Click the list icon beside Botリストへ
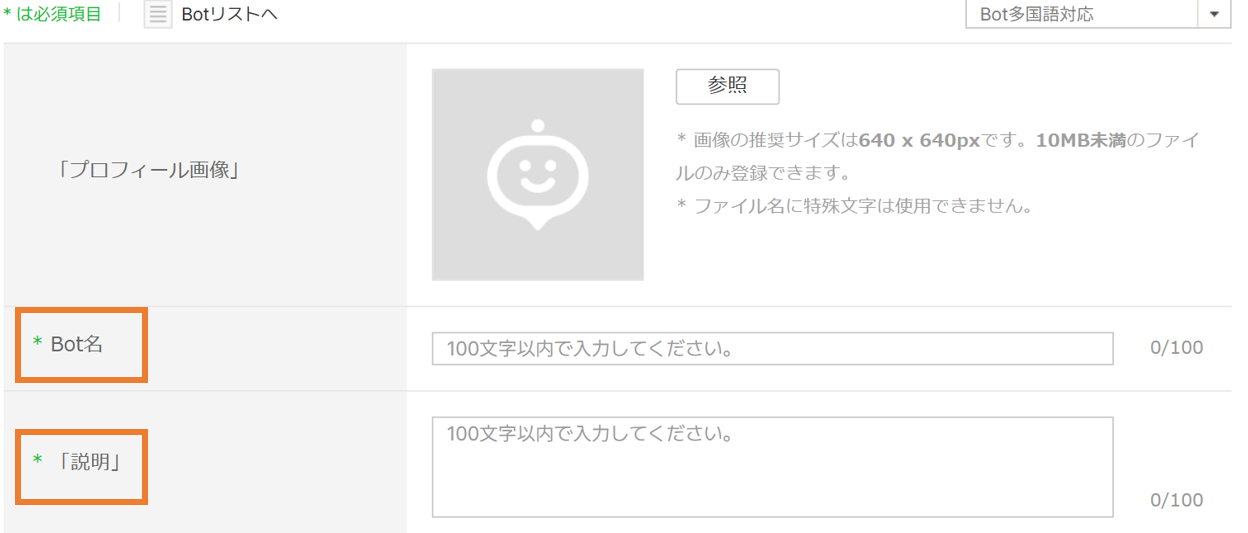This screenshot has width=1248, height=533. click(158, 15)
